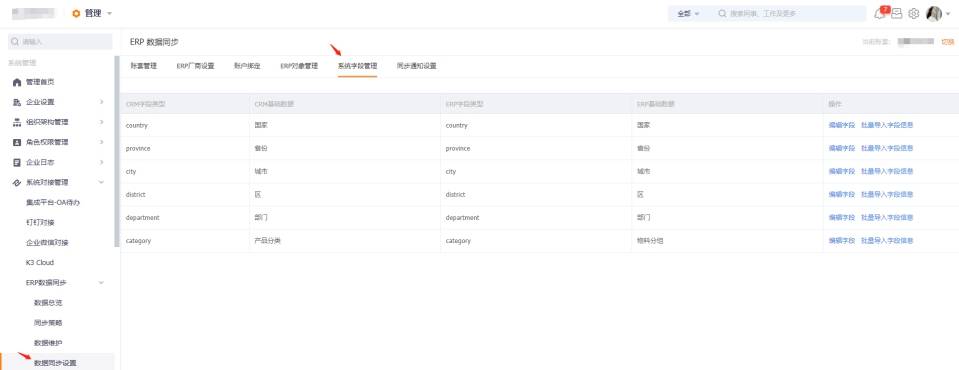Collapse the ERP数据同步 submenu chevron
This screenshot has height=370, width=959.
coord(102,283)
